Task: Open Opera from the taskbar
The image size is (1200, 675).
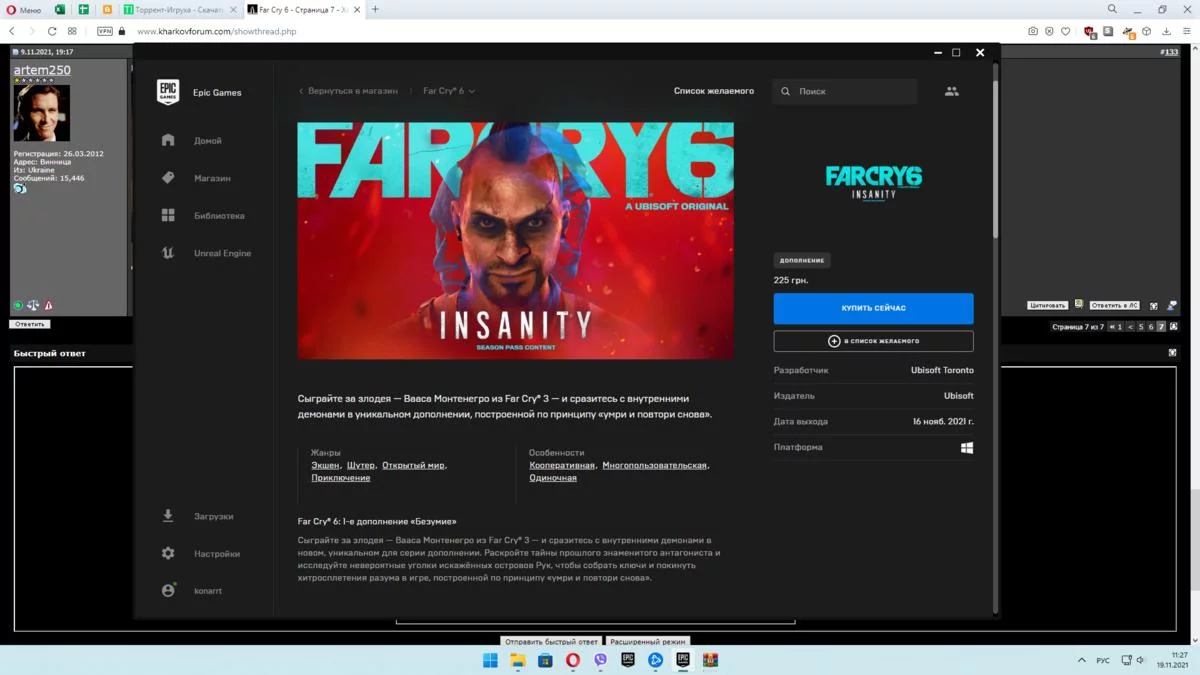Action: pyautogui.click(x=573, y=660)
